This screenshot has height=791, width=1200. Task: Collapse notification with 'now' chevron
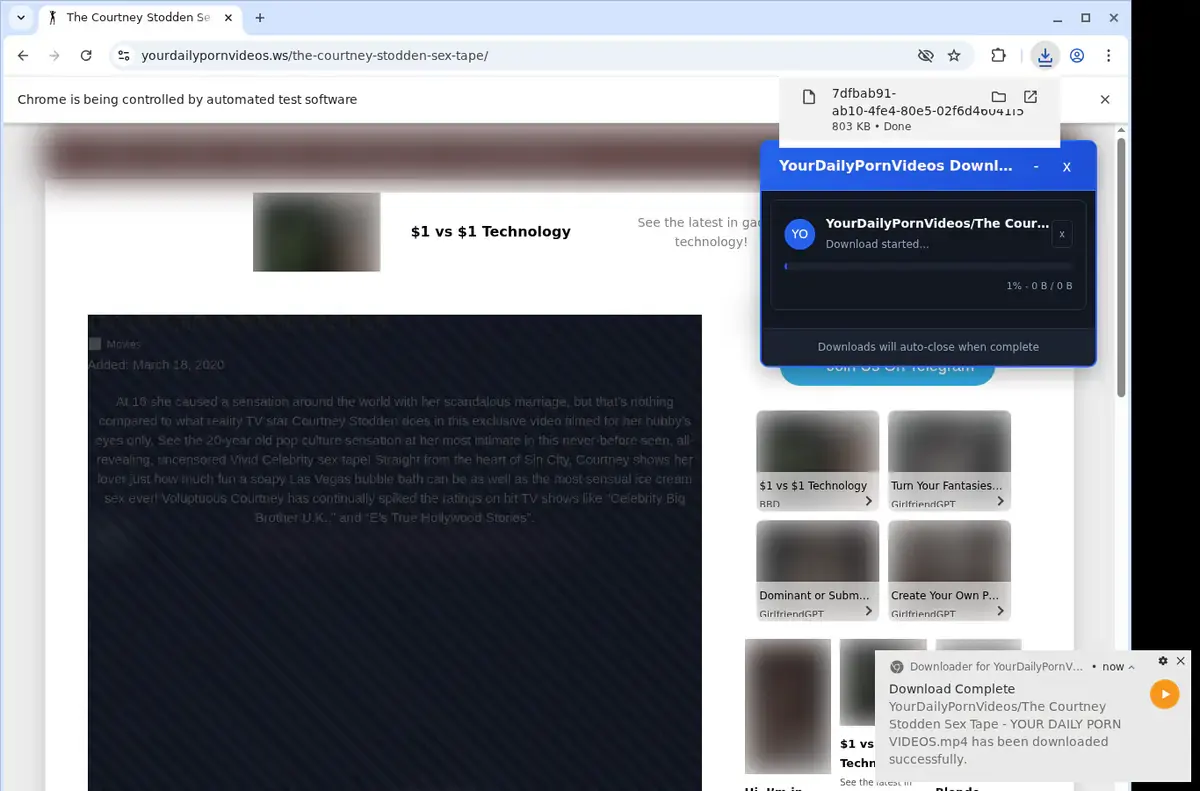[1131, 667]
